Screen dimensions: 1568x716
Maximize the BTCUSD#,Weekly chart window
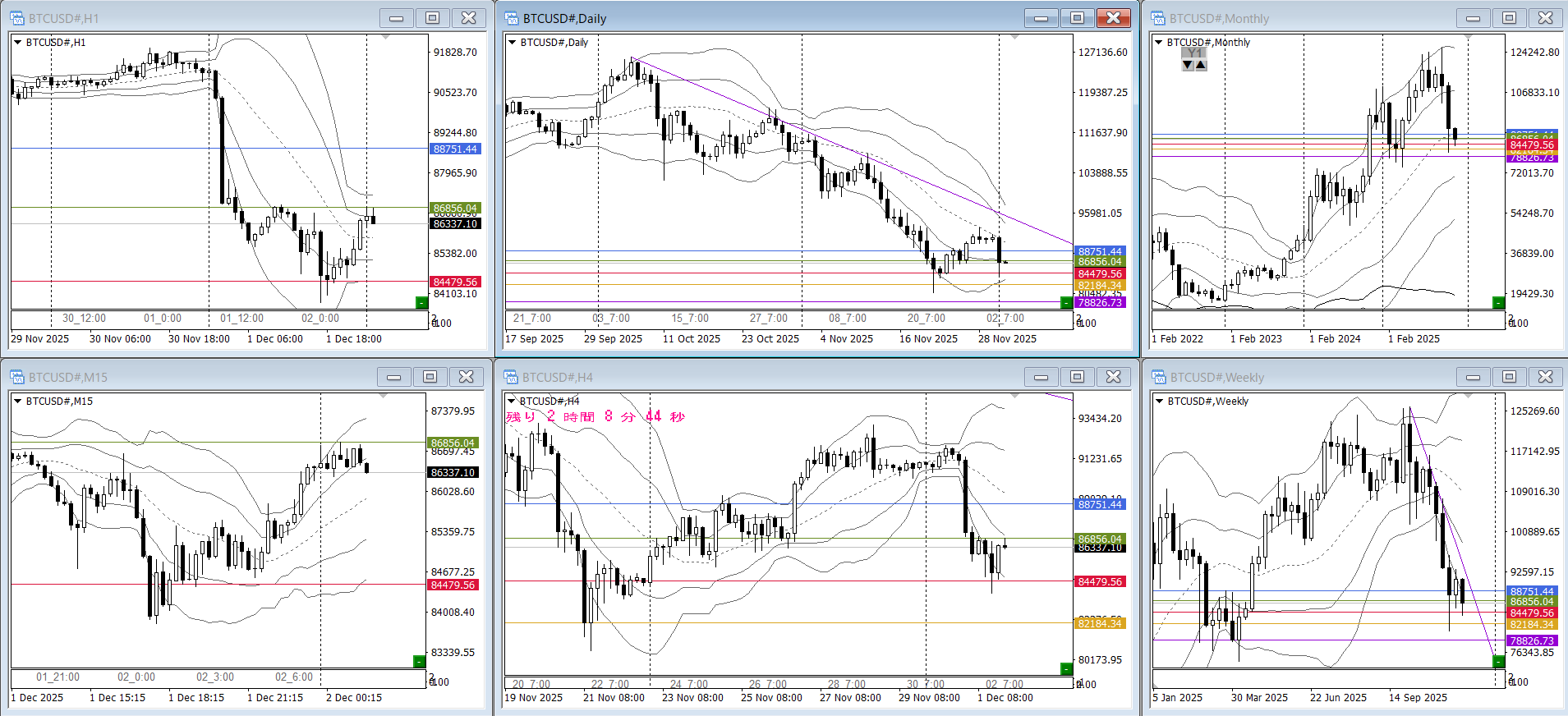point(1509,377)
